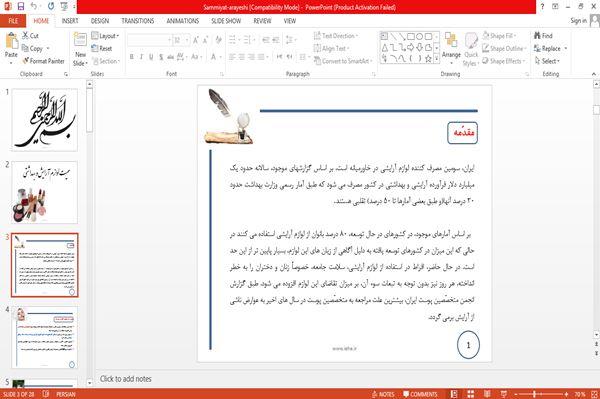Open Section dropdown
The image size is (600, 399).
click(106, 61)
